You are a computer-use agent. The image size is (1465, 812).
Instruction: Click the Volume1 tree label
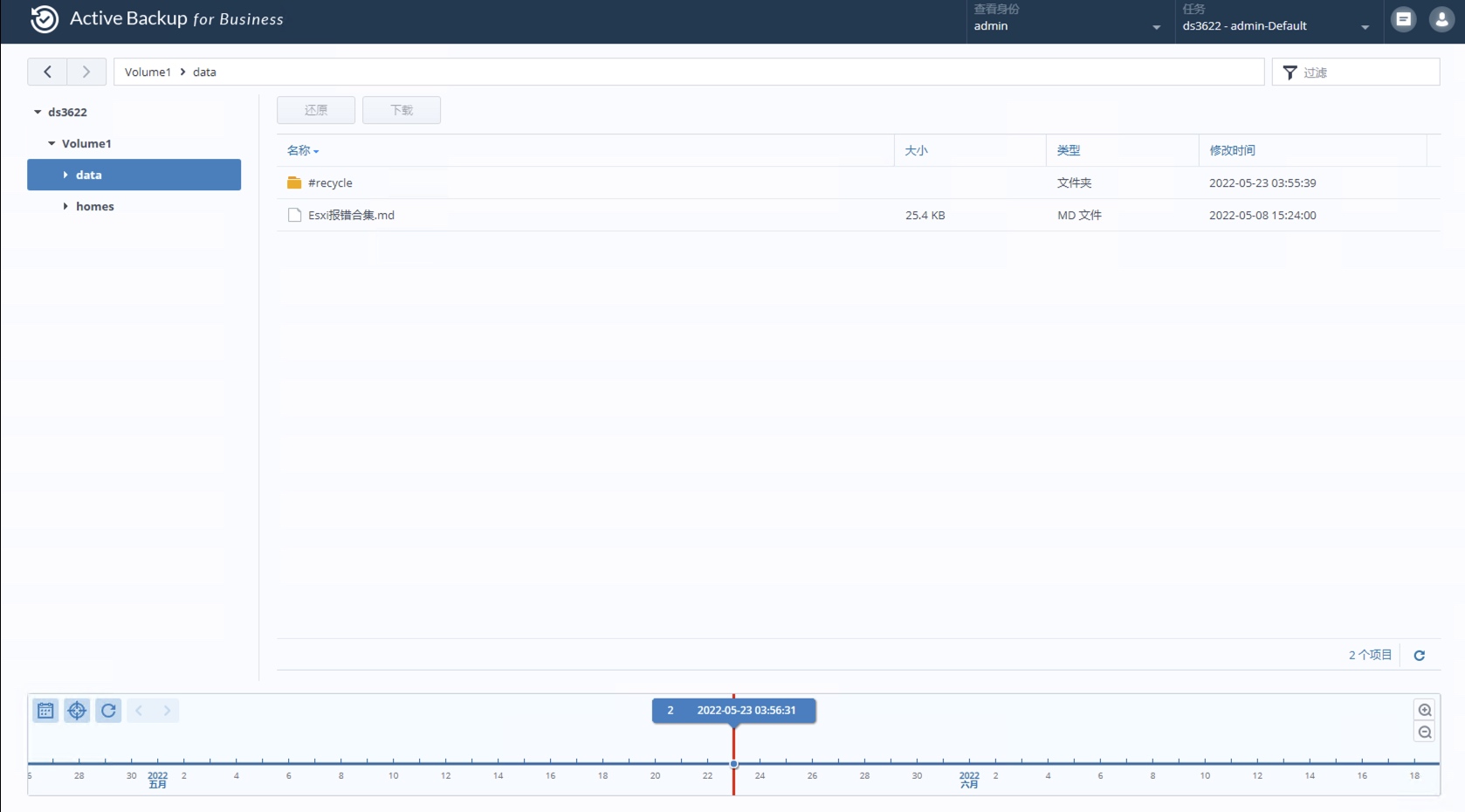pyautogui.click(x=86, y=143)
